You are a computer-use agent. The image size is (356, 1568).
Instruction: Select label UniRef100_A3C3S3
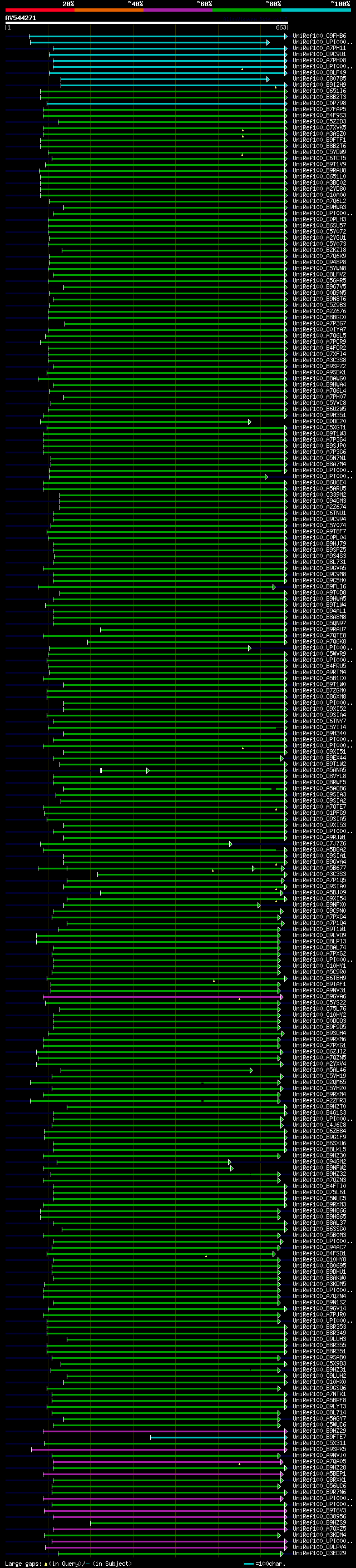pos(319,874)
